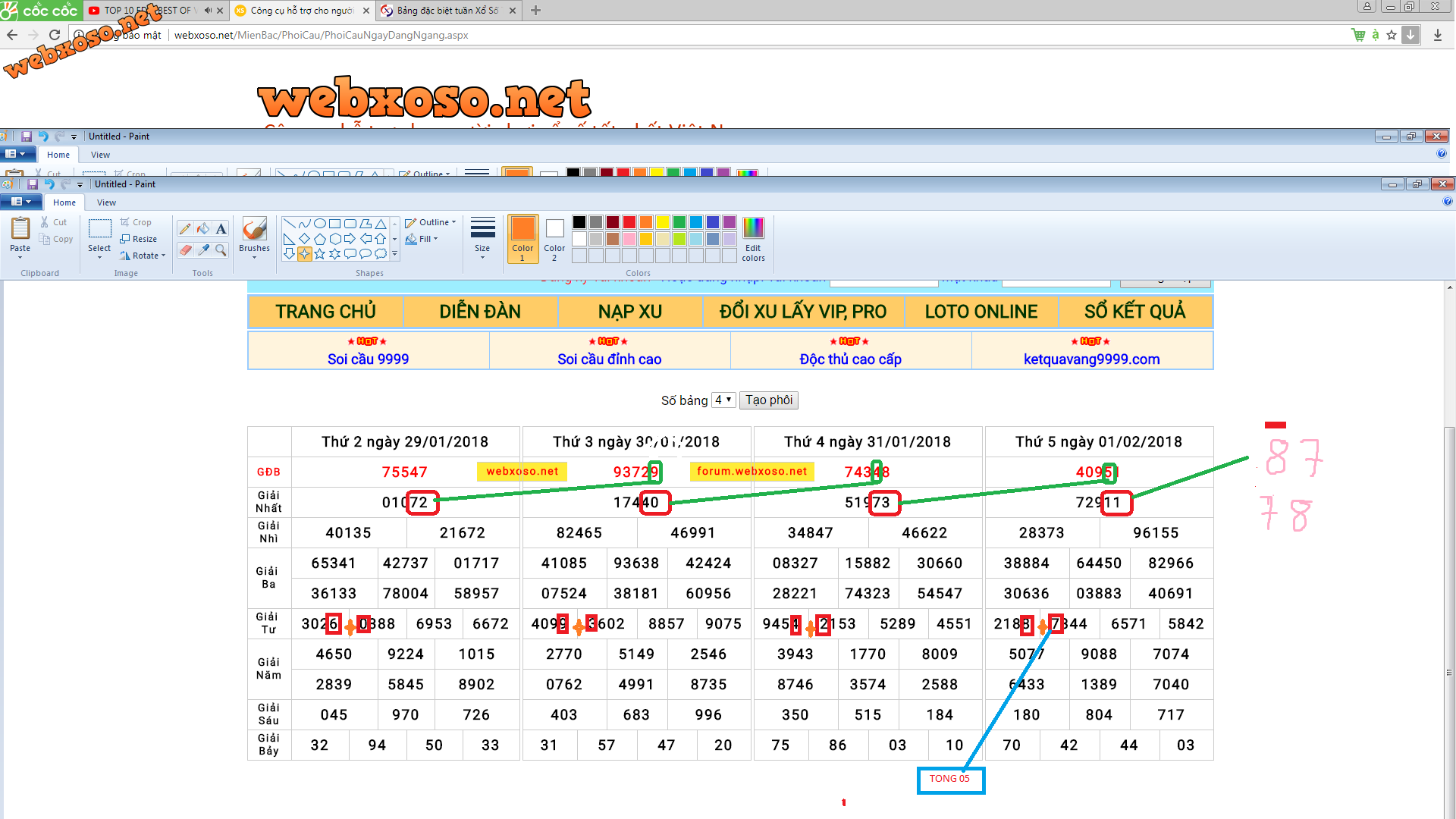This screenshot has height=819, width=1456.
Task: Choose the Oval shape
Action: (319, 224)
